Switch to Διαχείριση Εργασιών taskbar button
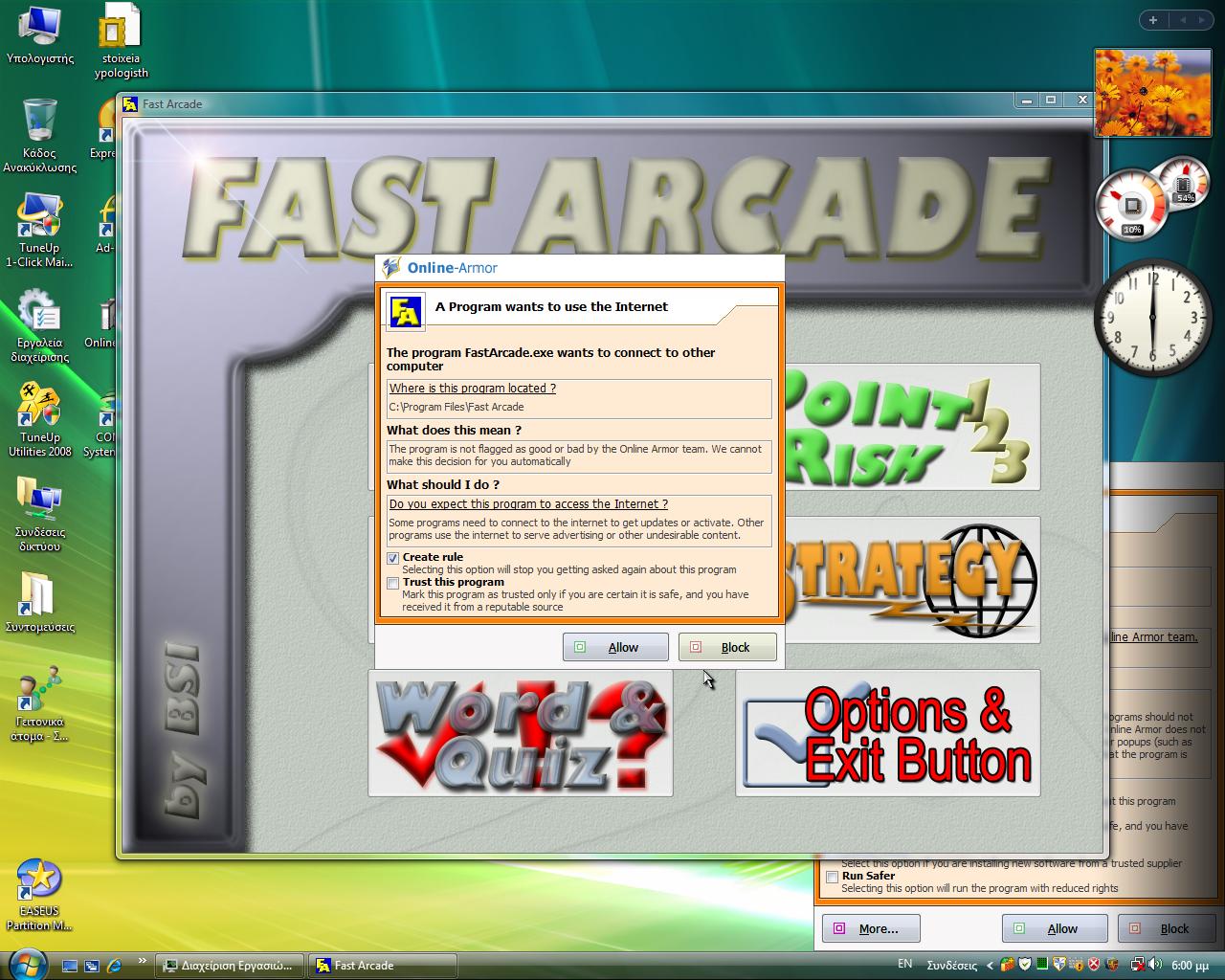Viewport: 1225px width, 980px height. [230, 966]
